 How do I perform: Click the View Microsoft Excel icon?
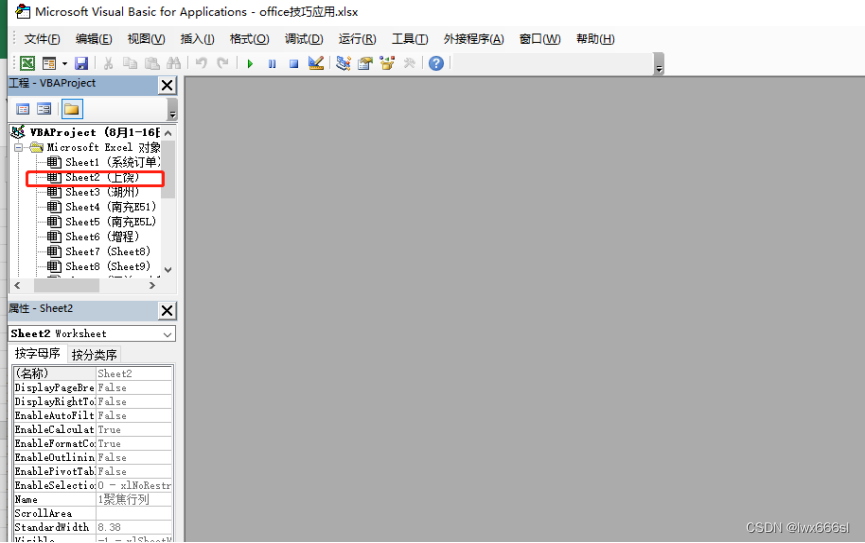27,63
